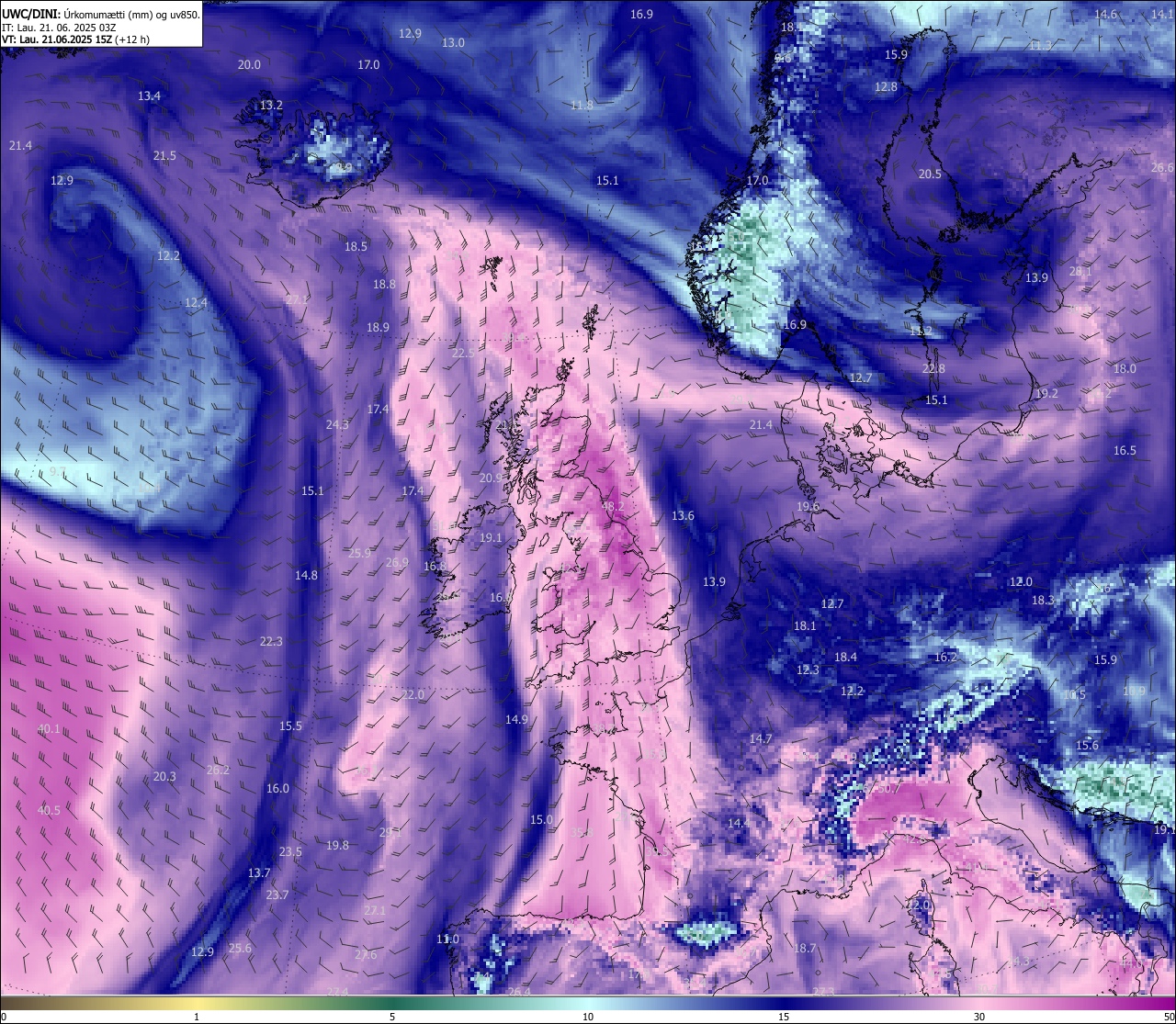The image size is (1176, 1024).
Task: Select the 48.2 value over northern England
Action: pyautogui.click(x=613, y=506)
